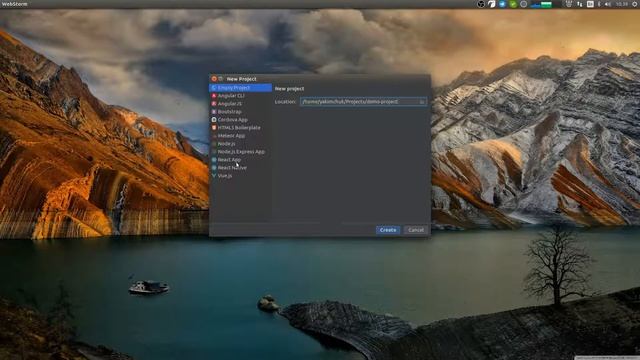Choose the Angular CLI project type

coord(240,96)
